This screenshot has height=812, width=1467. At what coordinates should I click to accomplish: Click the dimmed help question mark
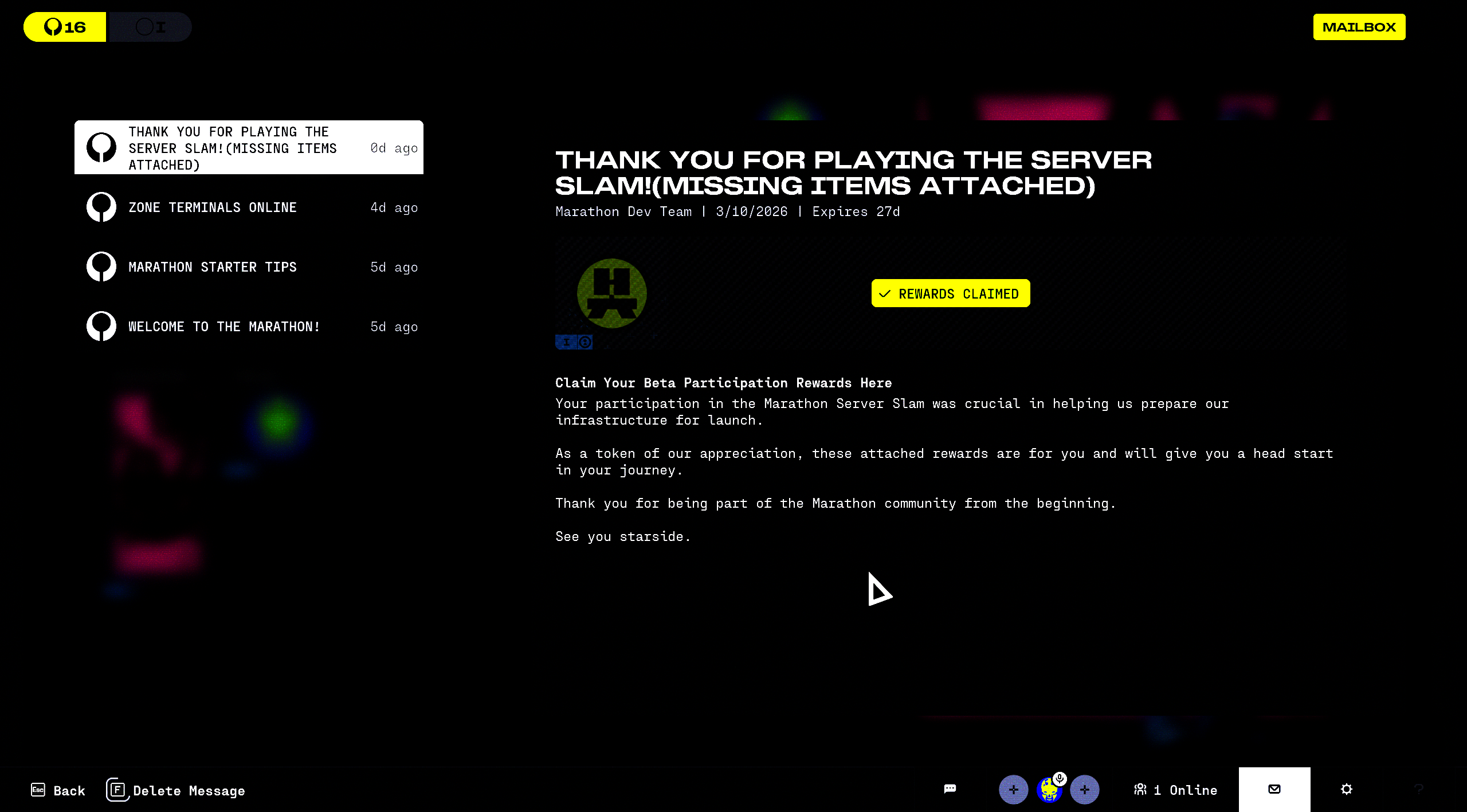tap(1418, 789)
